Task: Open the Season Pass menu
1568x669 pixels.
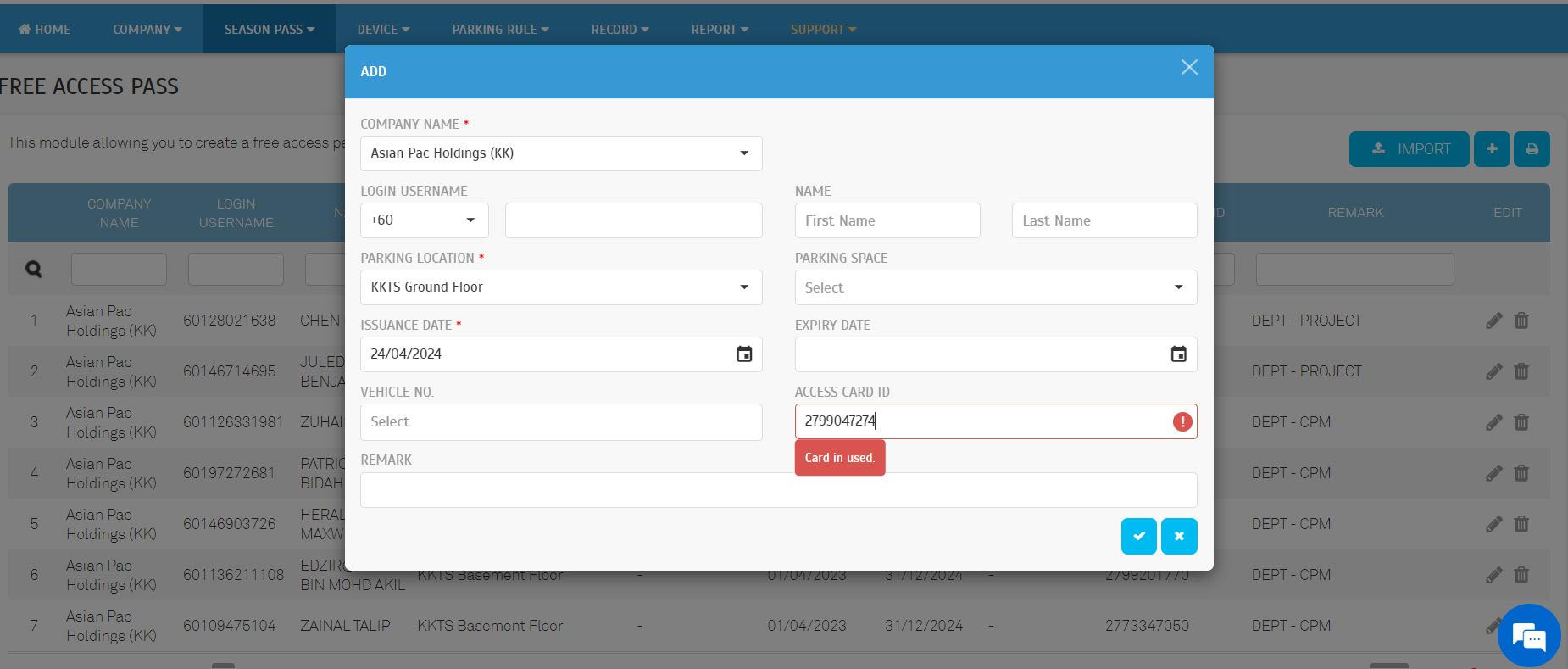Action: (269, 29)
